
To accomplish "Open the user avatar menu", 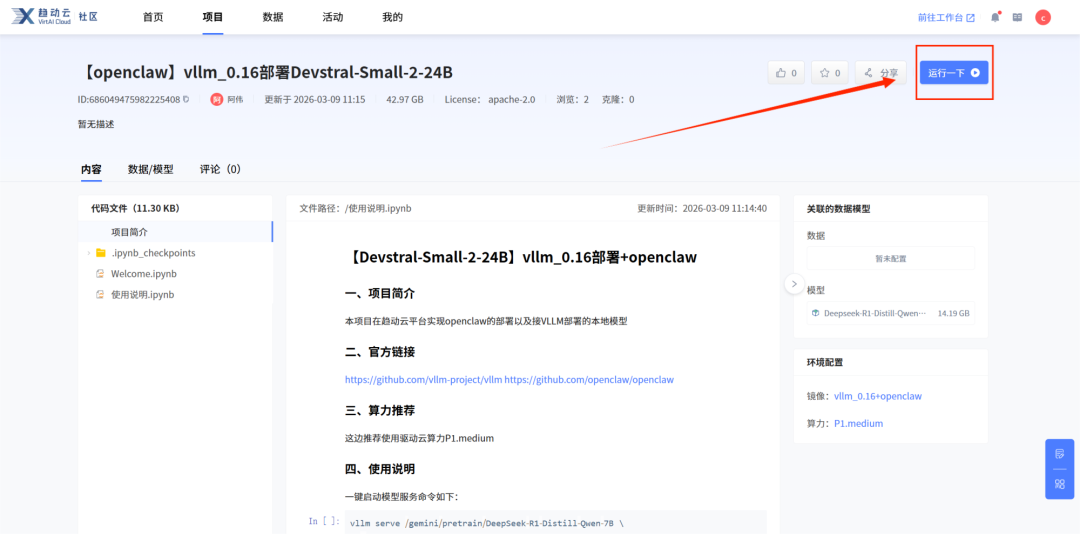I will 1043,17.
